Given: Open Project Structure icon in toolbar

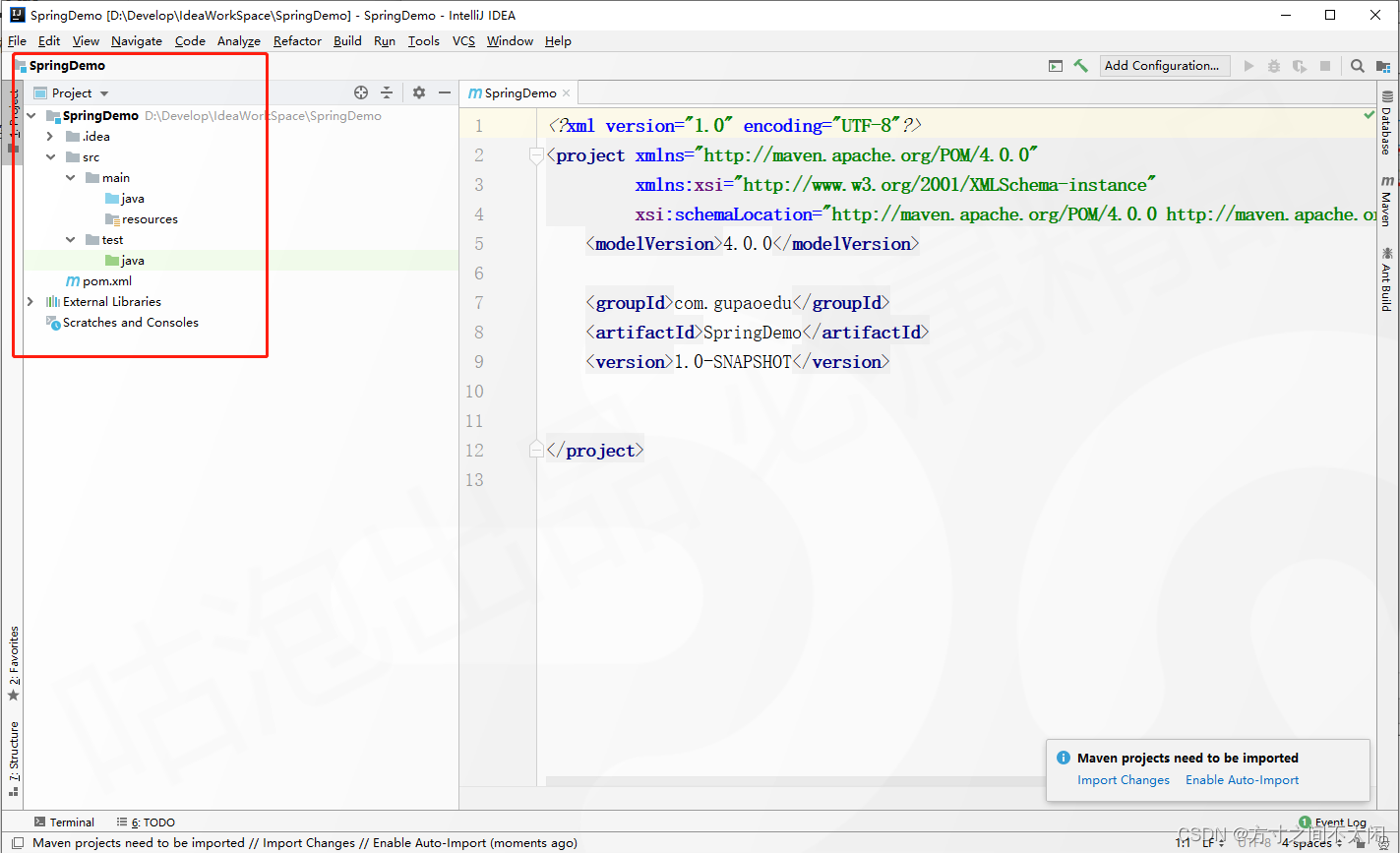Looking at the screenshot, I should [x=1383, y=66].
